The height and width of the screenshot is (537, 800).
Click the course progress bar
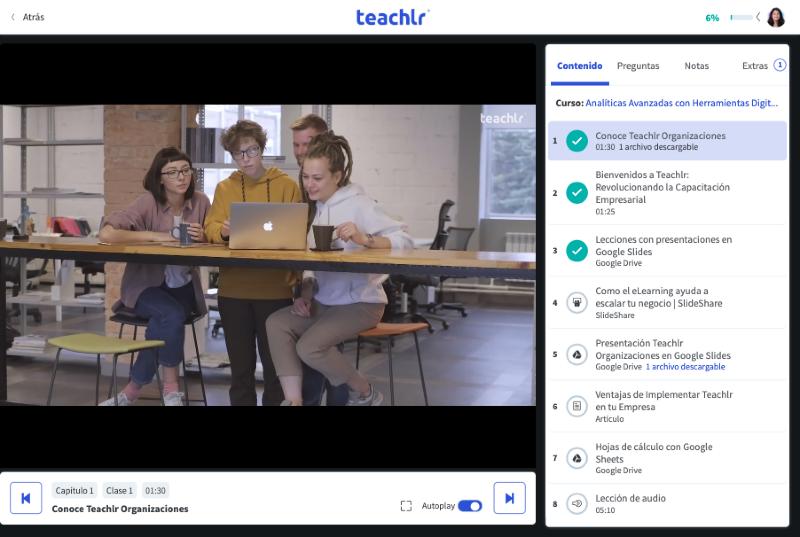pyautogui.click(x=741, y=17)
